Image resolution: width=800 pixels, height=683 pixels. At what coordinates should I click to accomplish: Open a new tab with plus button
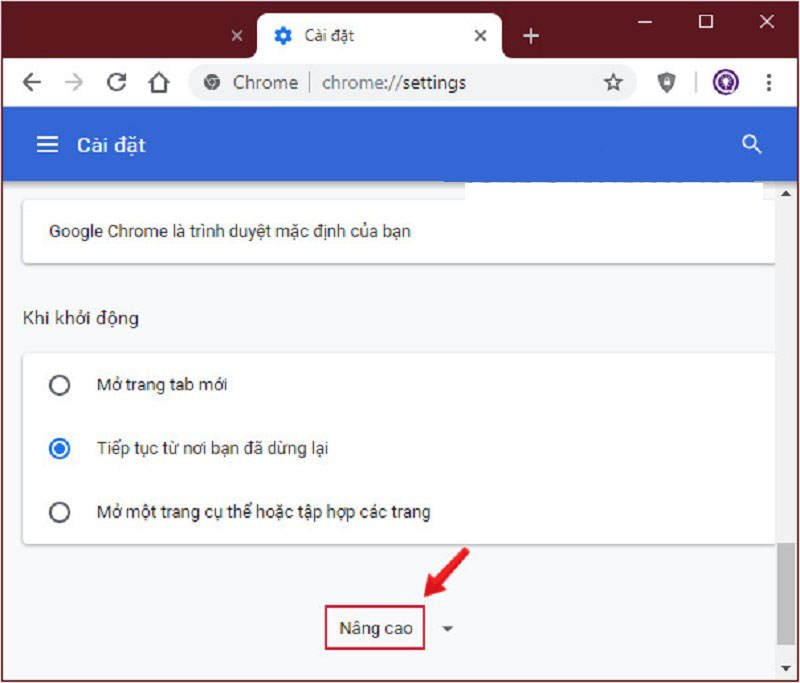point(531,36)
